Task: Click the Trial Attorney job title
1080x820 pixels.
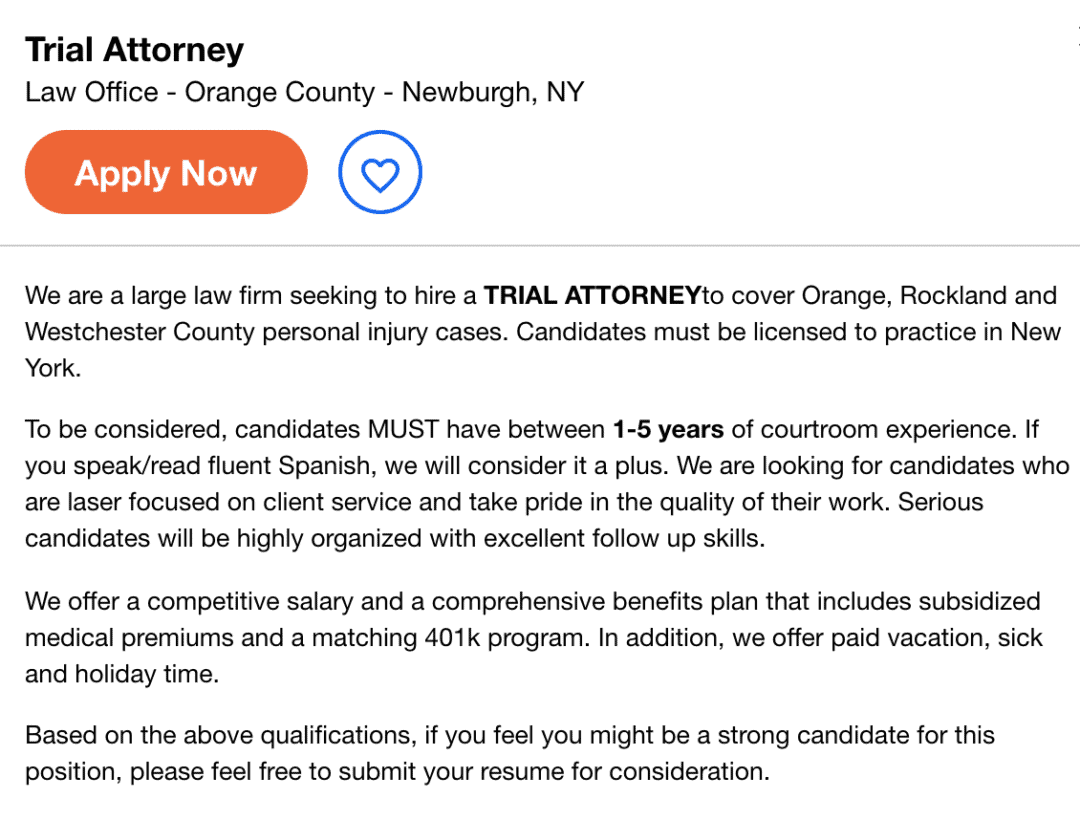Action: tap(134, 49)
